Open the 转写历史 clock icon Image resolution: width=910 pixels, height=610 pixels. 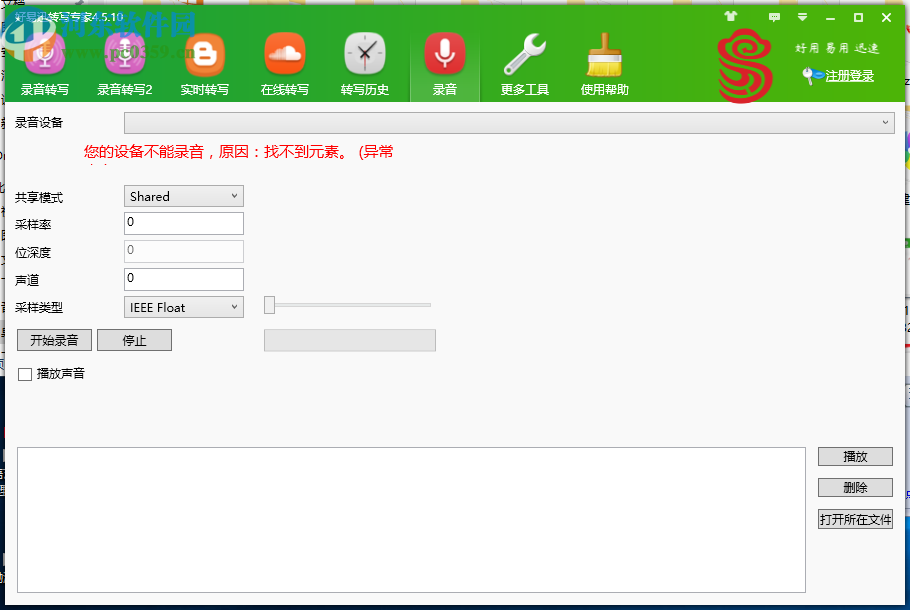pyautogui.click(x=364, y=65)
